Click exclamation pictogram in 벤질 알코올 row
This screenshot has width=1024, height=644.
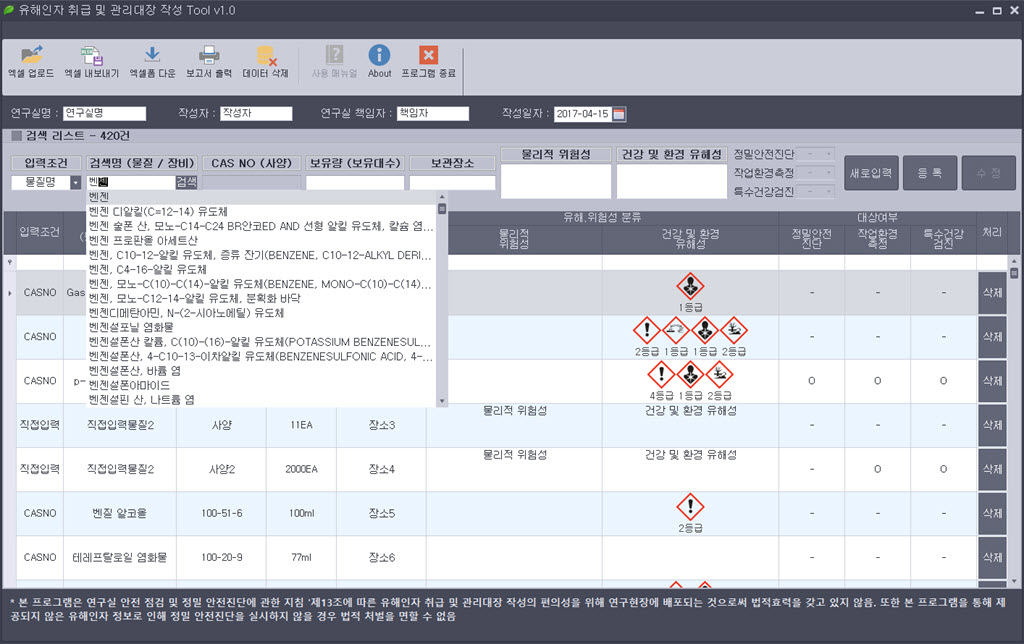690,507
